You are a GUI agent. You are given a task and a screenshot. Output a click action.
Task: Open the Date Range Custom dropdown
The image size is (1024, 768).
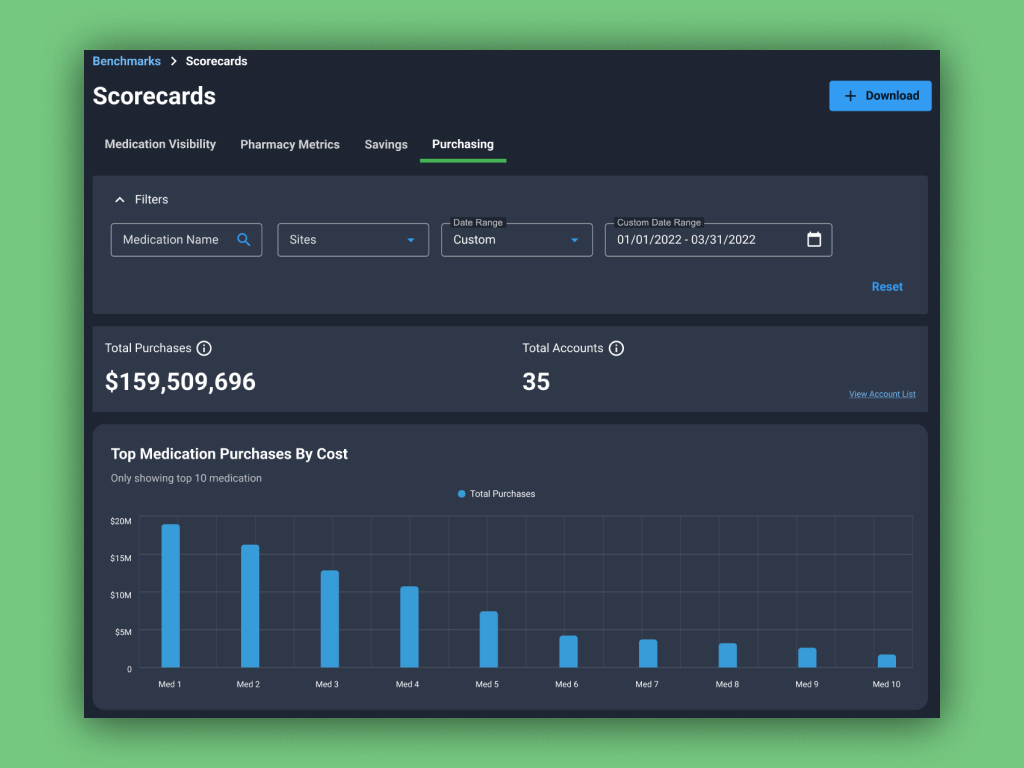tap(517, 240)
